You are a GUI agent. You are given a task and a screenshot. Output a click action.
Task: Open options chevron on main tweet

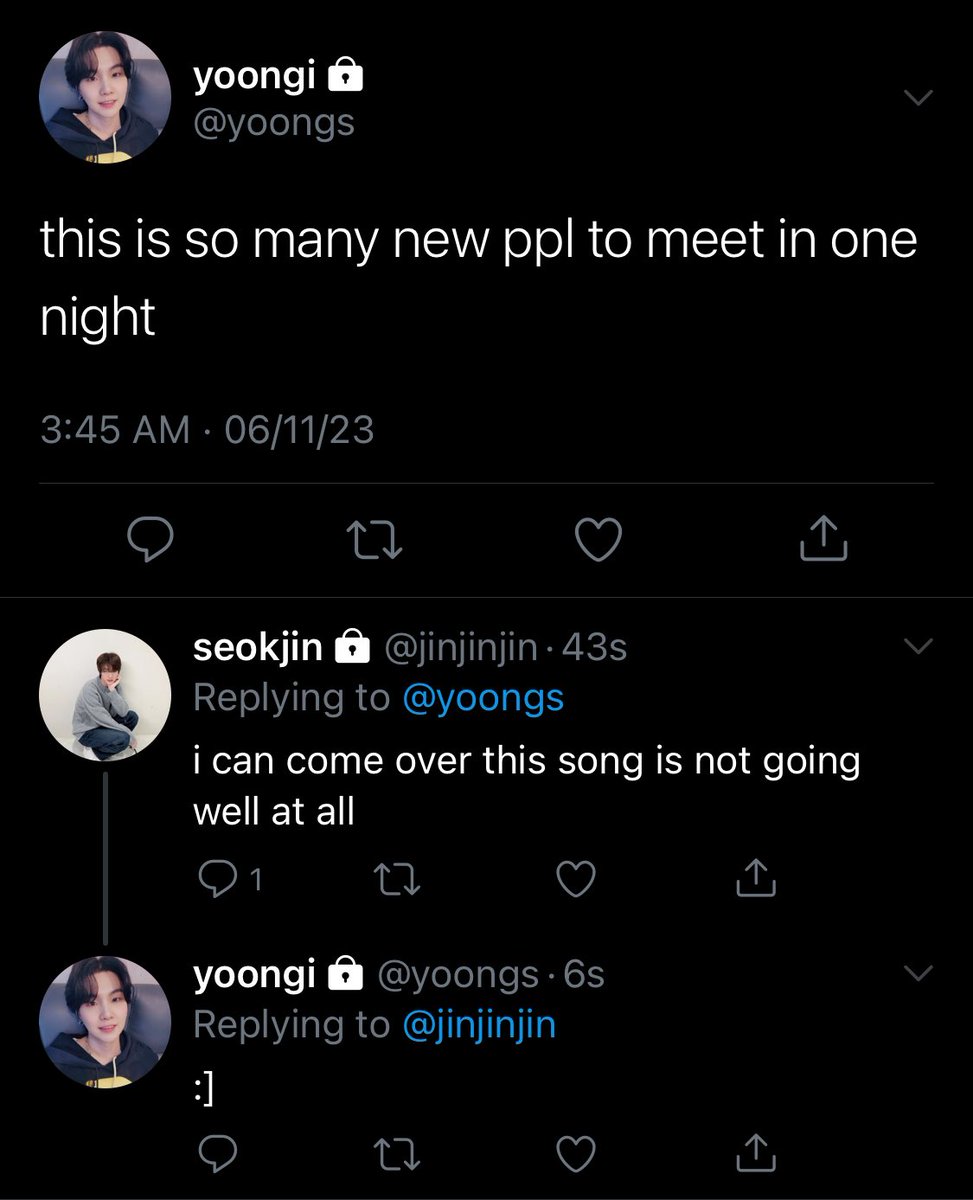918,97
